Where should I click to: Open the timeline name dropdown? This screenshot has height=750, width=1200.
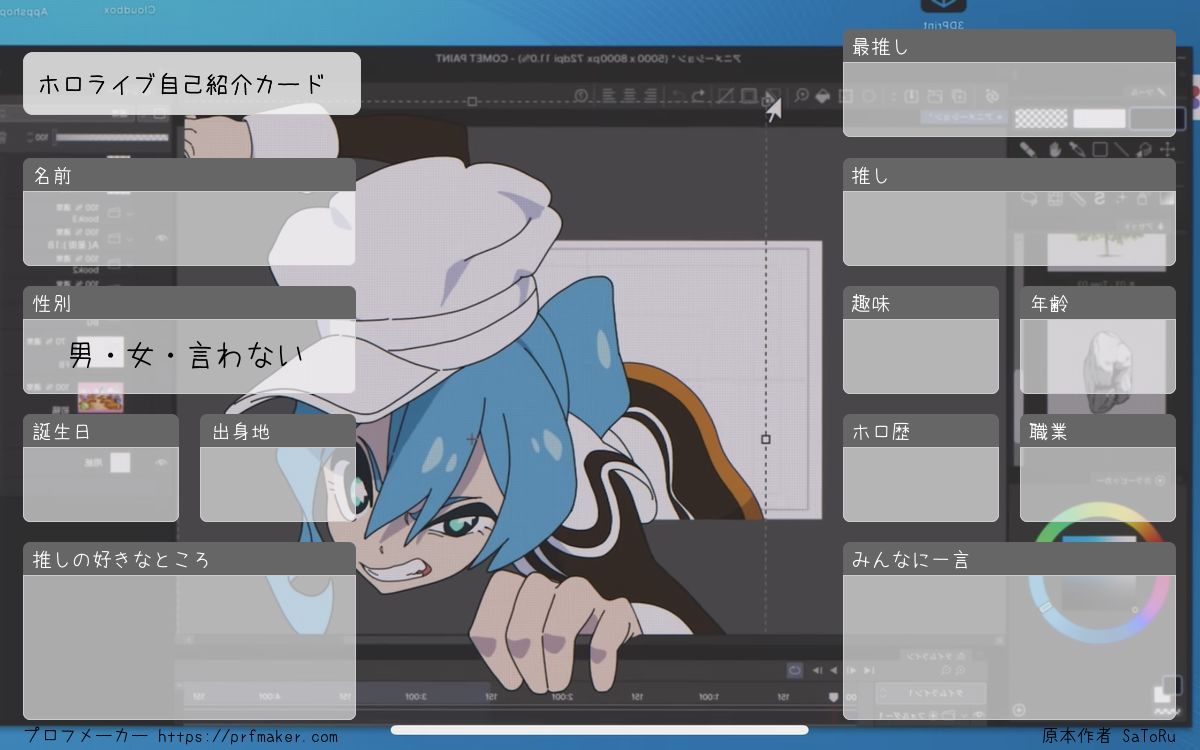click(x=930, y=693)
